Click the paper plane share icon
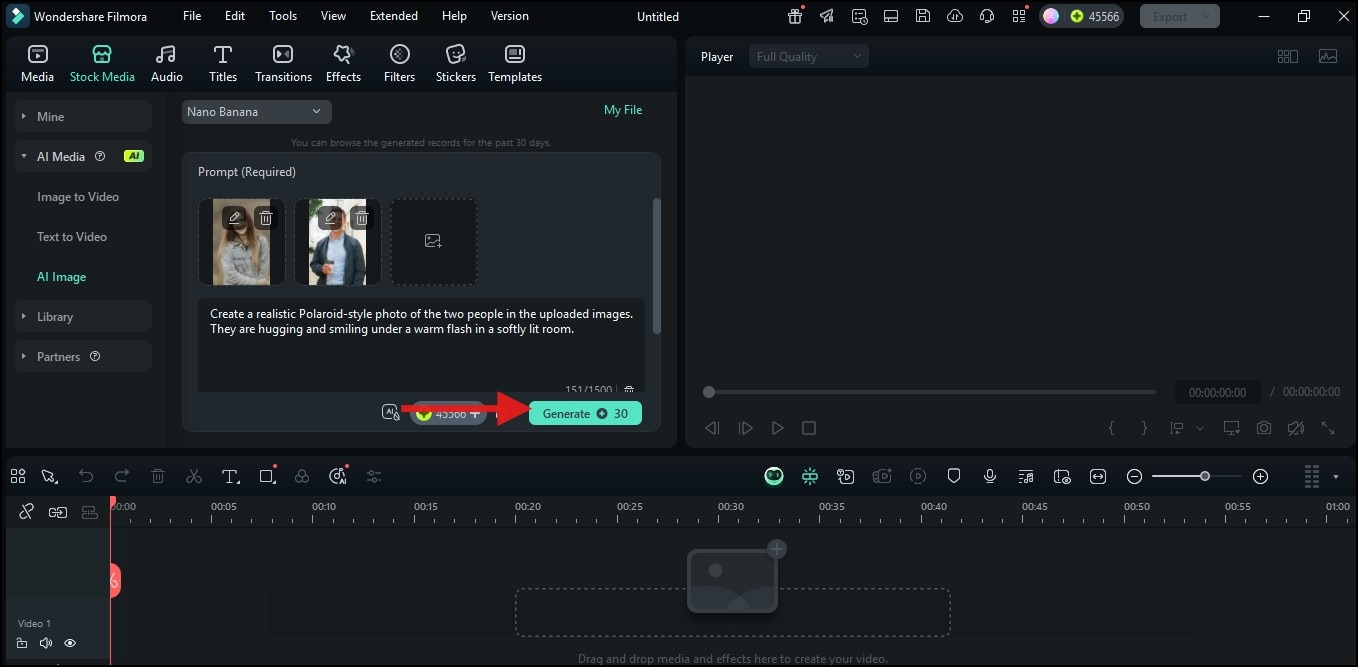This screenshot has width=1358, height=667. click(827, 16)
